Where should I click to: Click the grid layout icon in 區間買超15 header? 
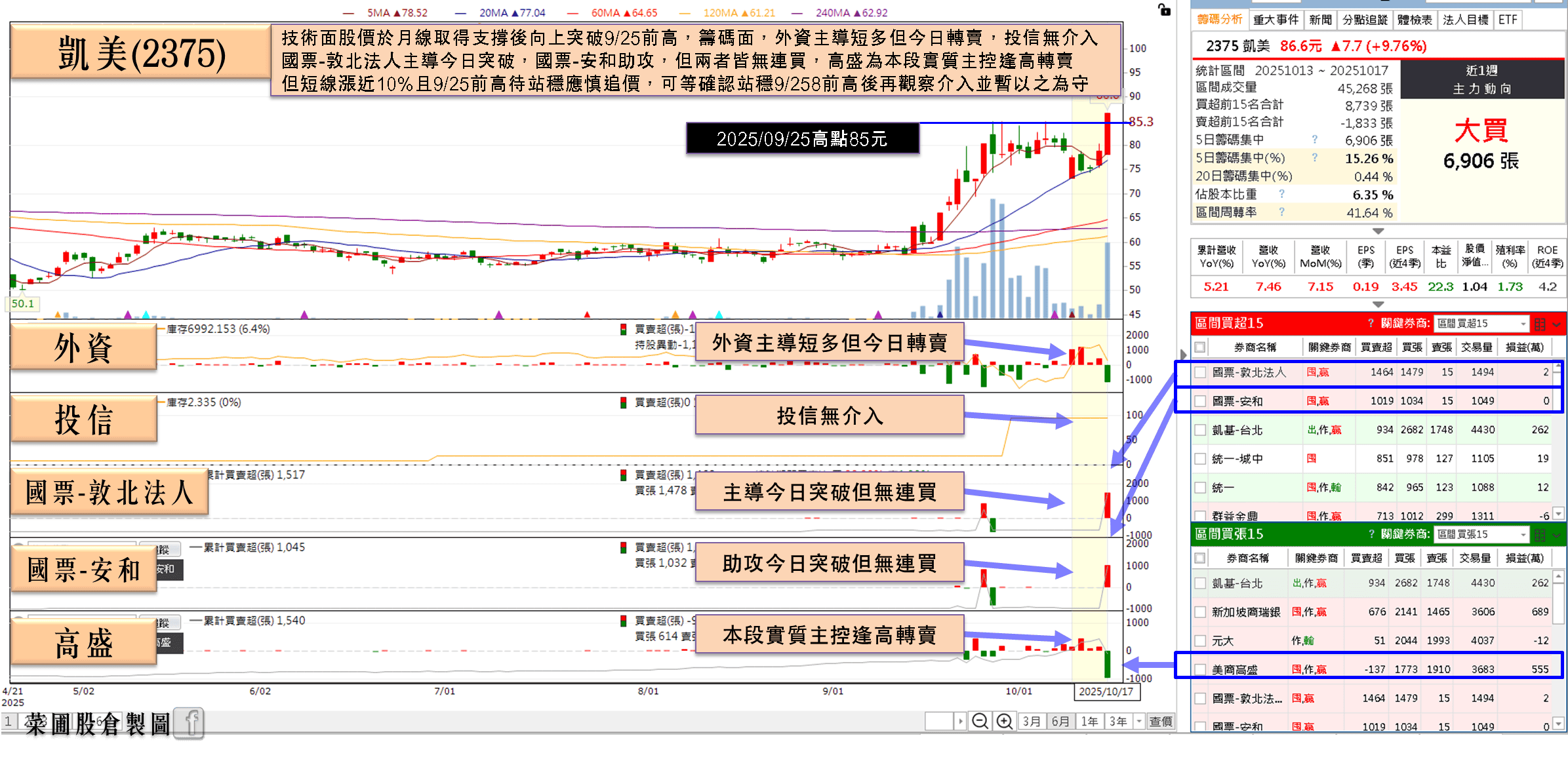tap(1540, 324)
